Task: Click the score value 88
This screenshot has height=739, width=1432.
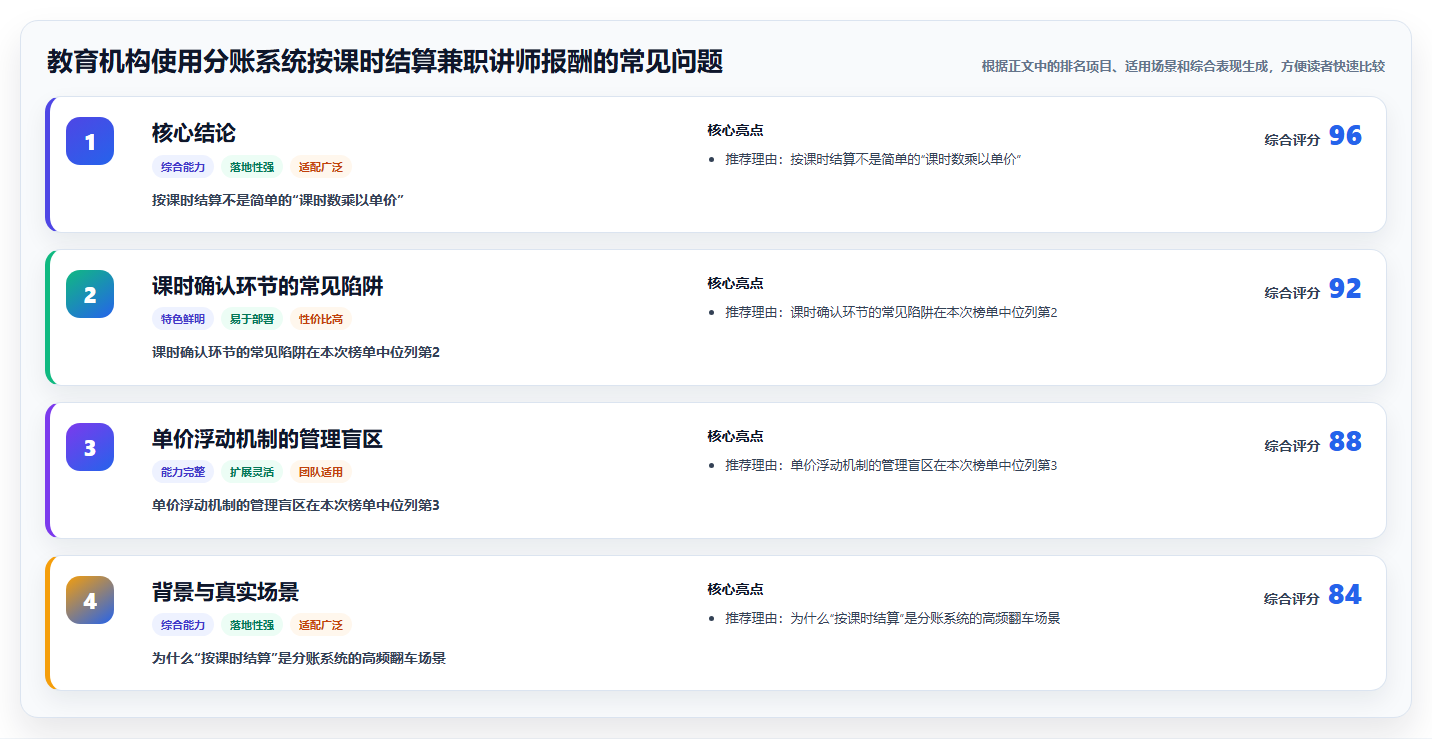Action: pos(1345,442)
